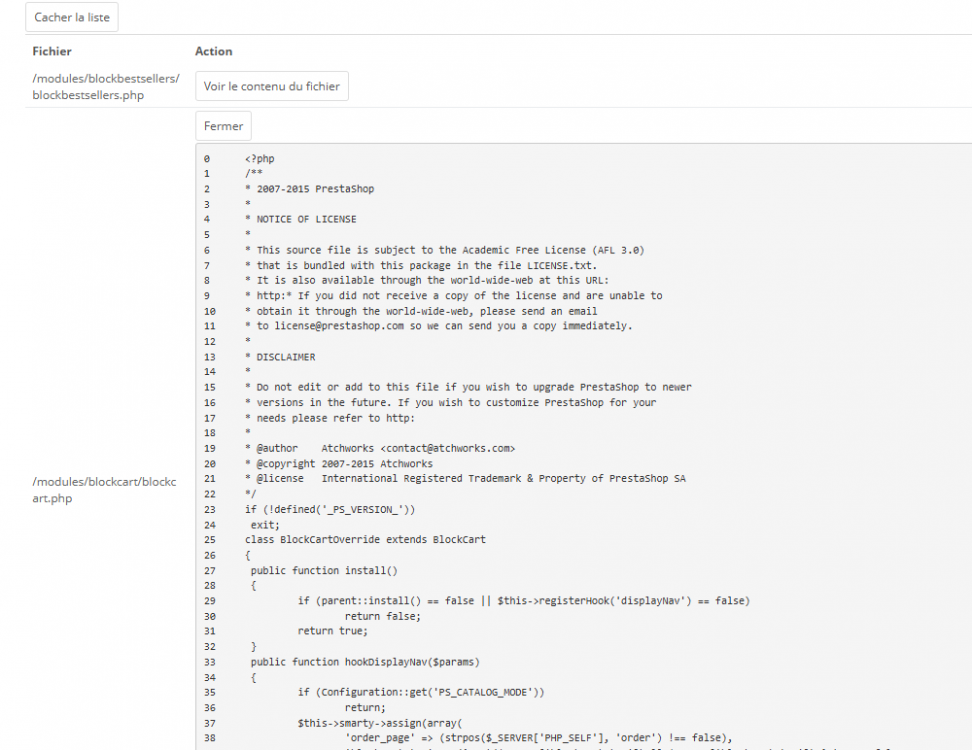Click the Configuration::get('PS_CATALOG_MODE') line
Viewport: 972px width, 750px height.
(421, 692)
